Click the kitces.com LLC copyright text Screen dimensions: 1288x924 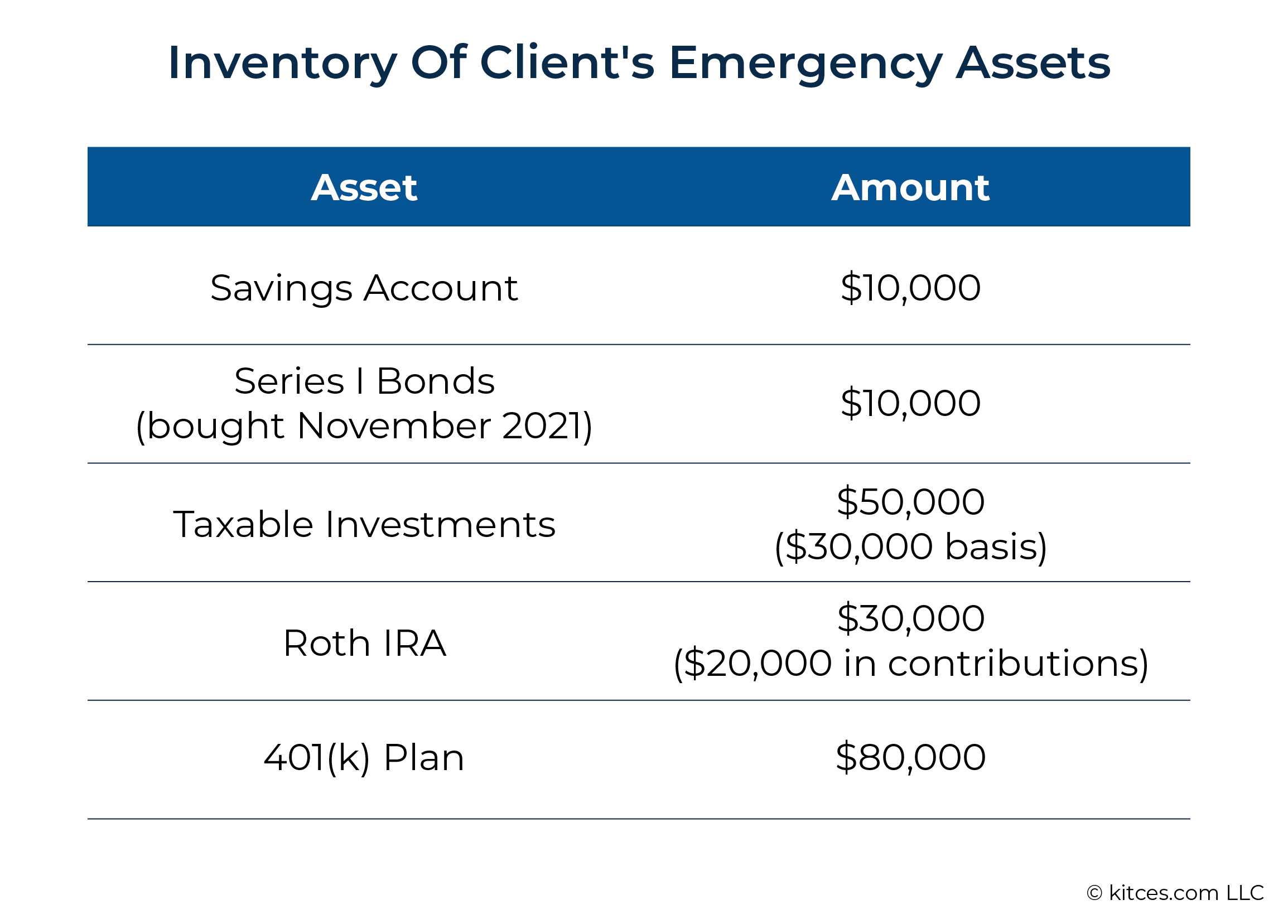[1175, 893]
